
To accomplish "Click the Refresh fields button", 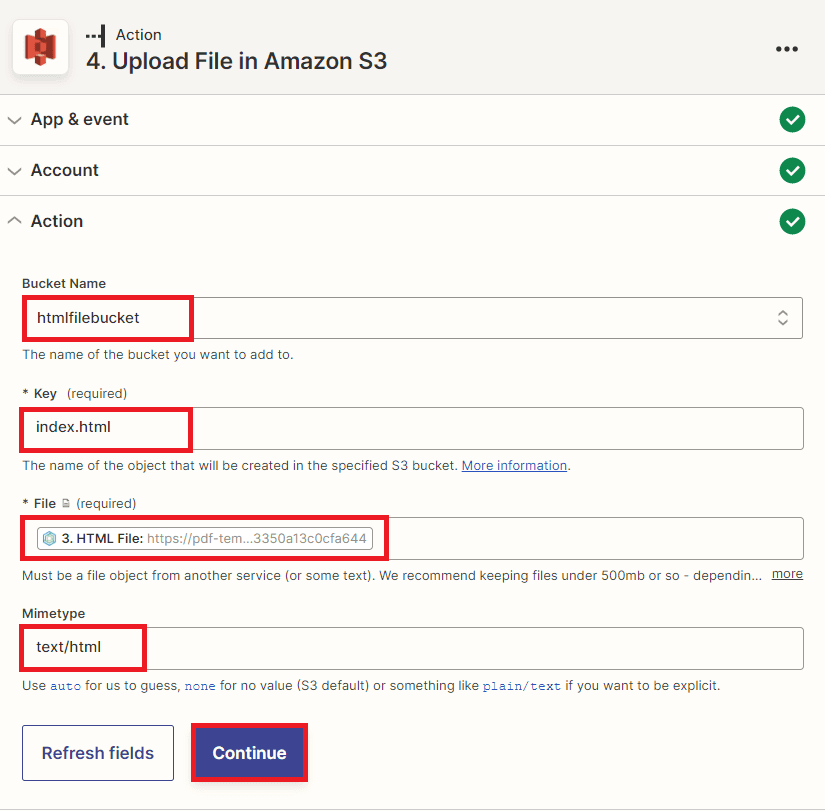I will [98, 753].
